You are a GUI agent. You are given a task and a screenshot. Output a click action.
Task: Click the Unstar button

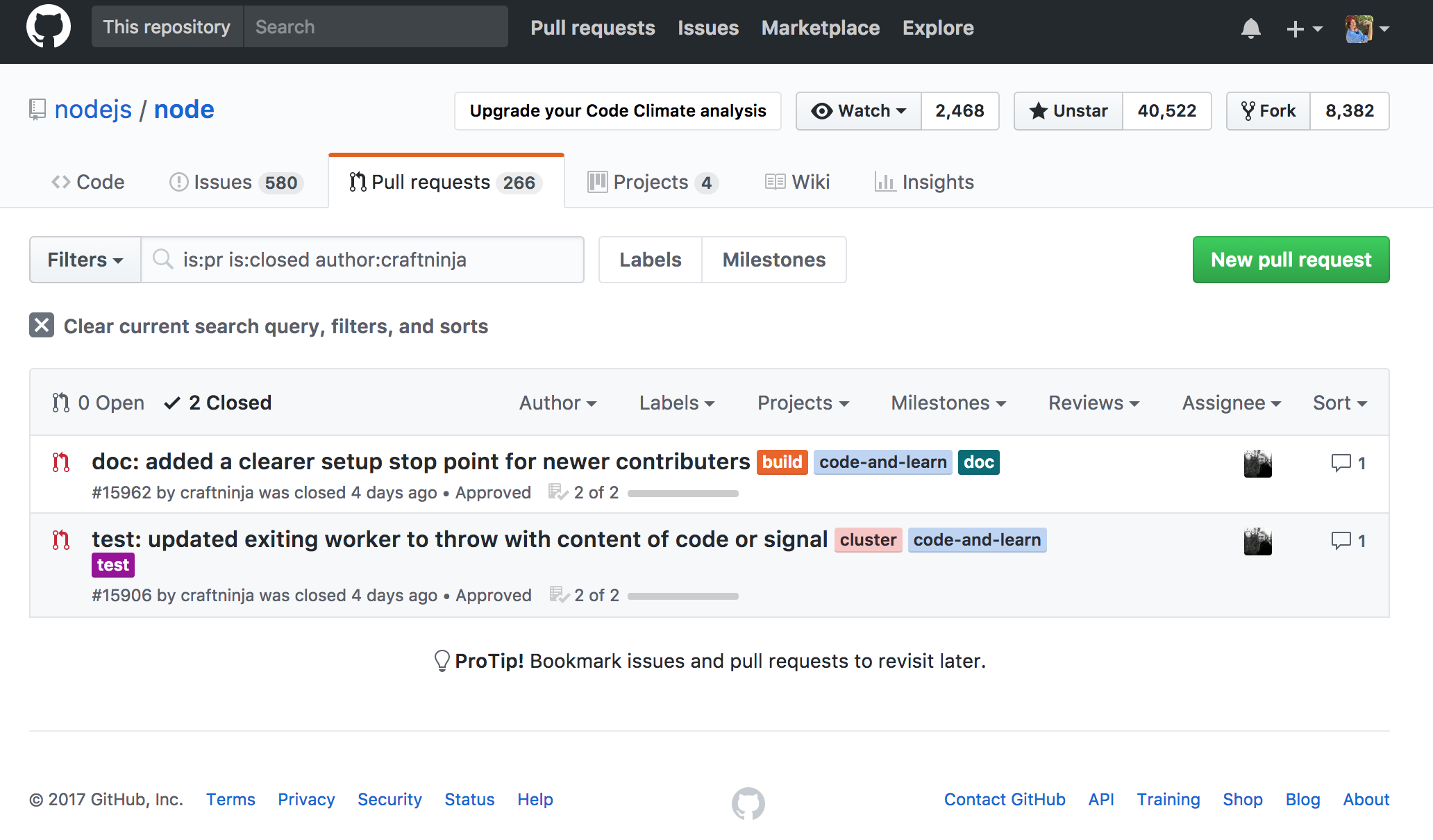point(1069,110)
